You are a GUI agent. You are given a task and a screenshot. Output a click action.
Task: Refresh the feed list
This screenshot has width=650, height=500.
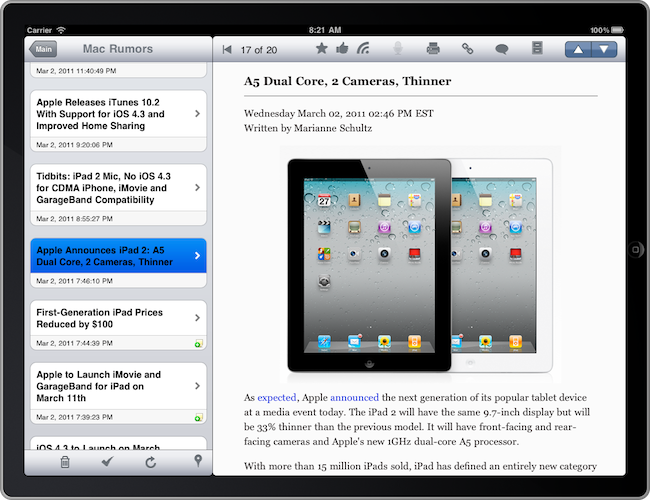(x=150, y=462)
